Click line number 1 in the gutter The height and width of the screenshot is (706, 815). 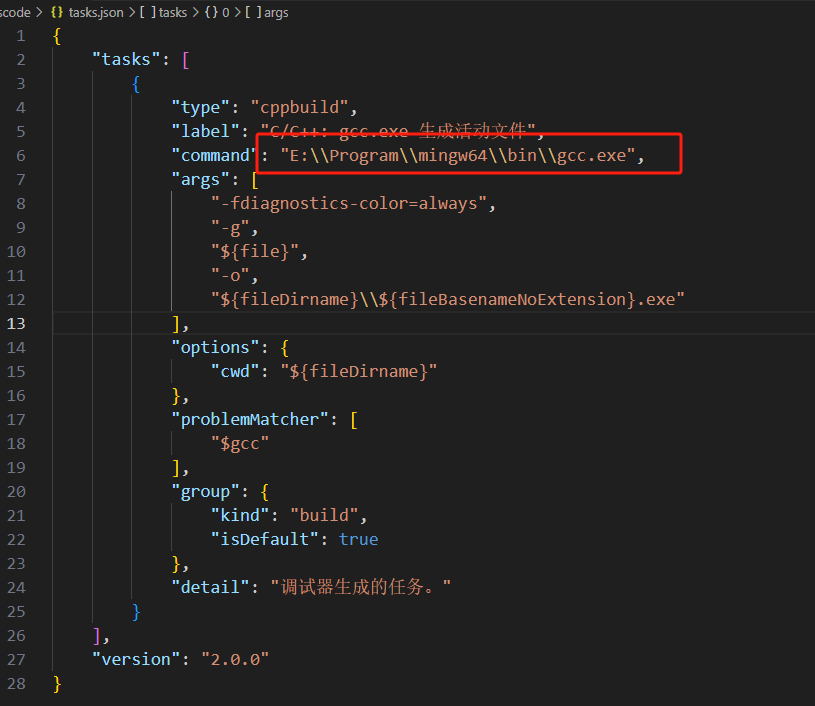click(x=21, y=35)
